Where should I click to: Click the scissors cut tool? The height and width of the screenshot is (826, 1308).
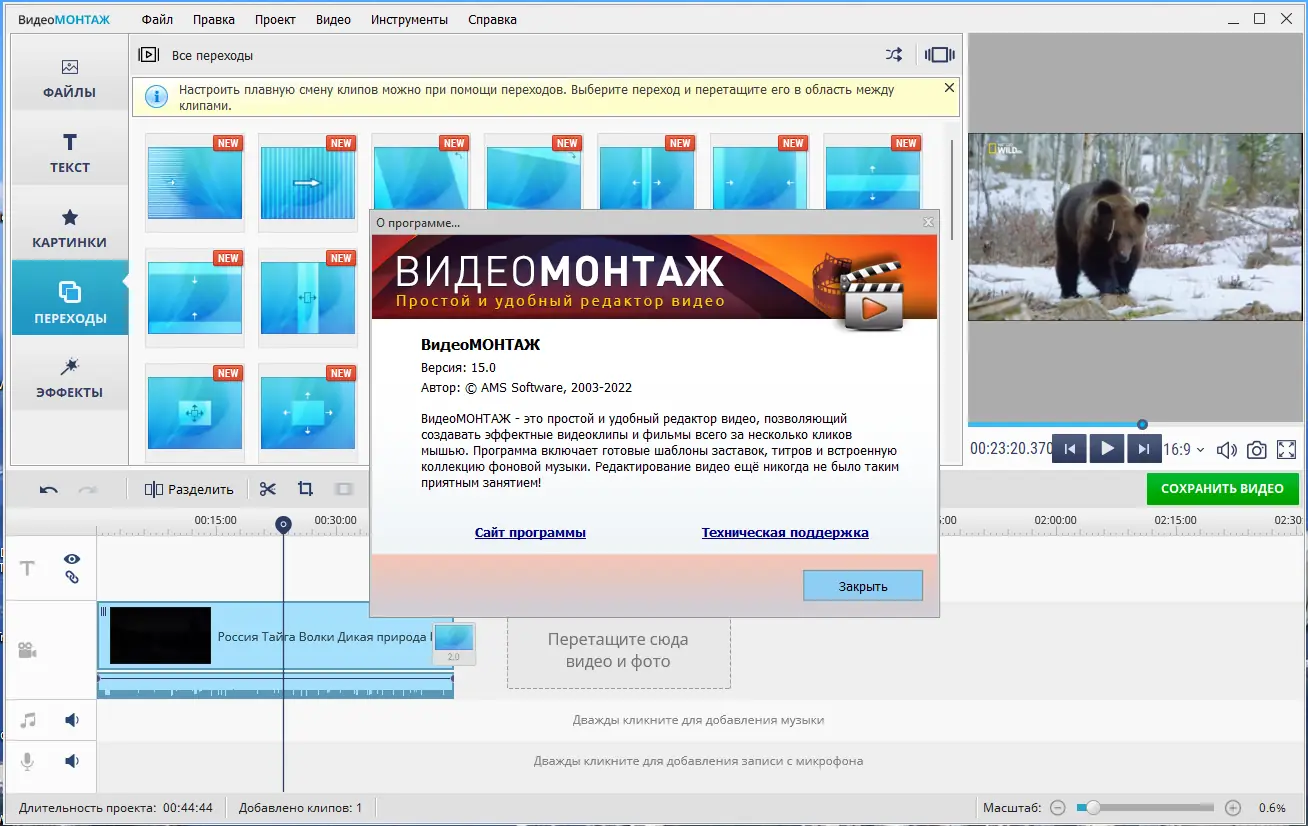pyautogui.click(x=267, y=489)
